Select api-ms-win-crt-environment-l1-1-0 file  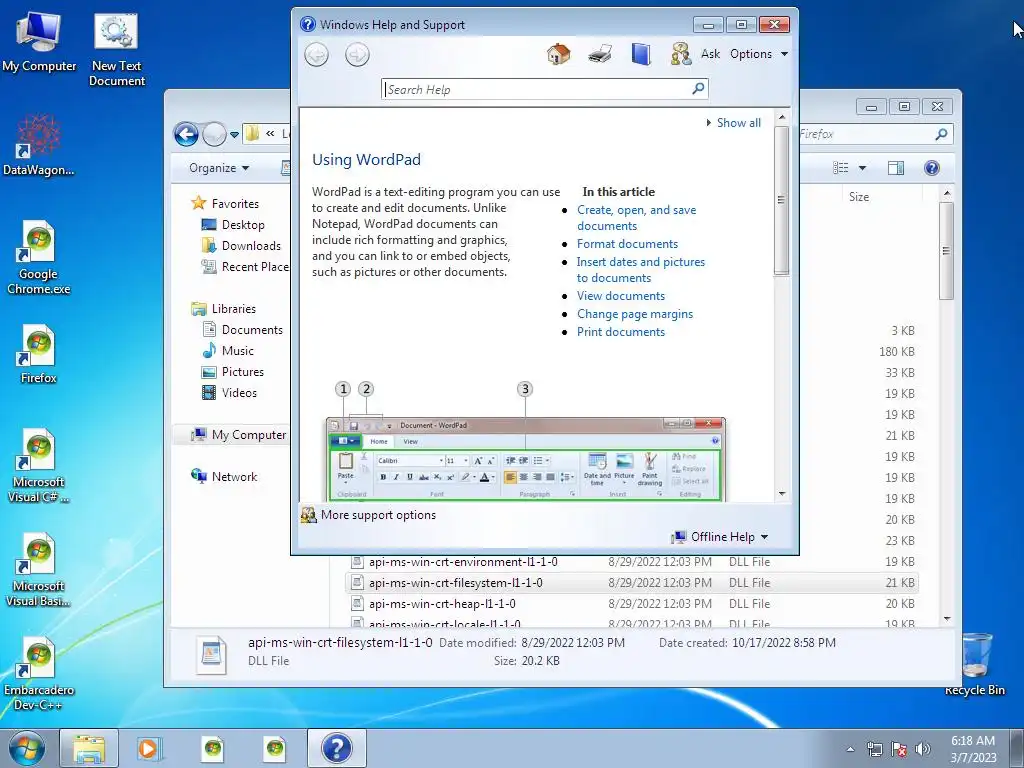[463, 562]
